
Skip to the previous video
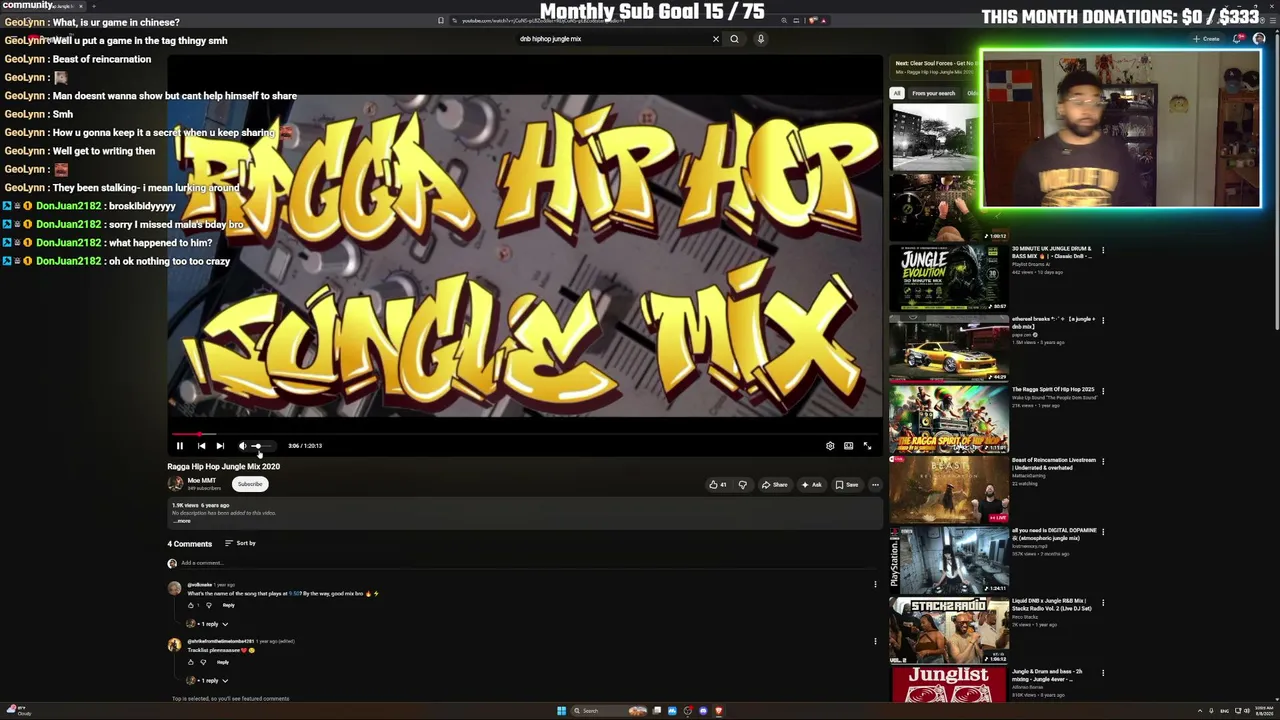click(201, 446)
